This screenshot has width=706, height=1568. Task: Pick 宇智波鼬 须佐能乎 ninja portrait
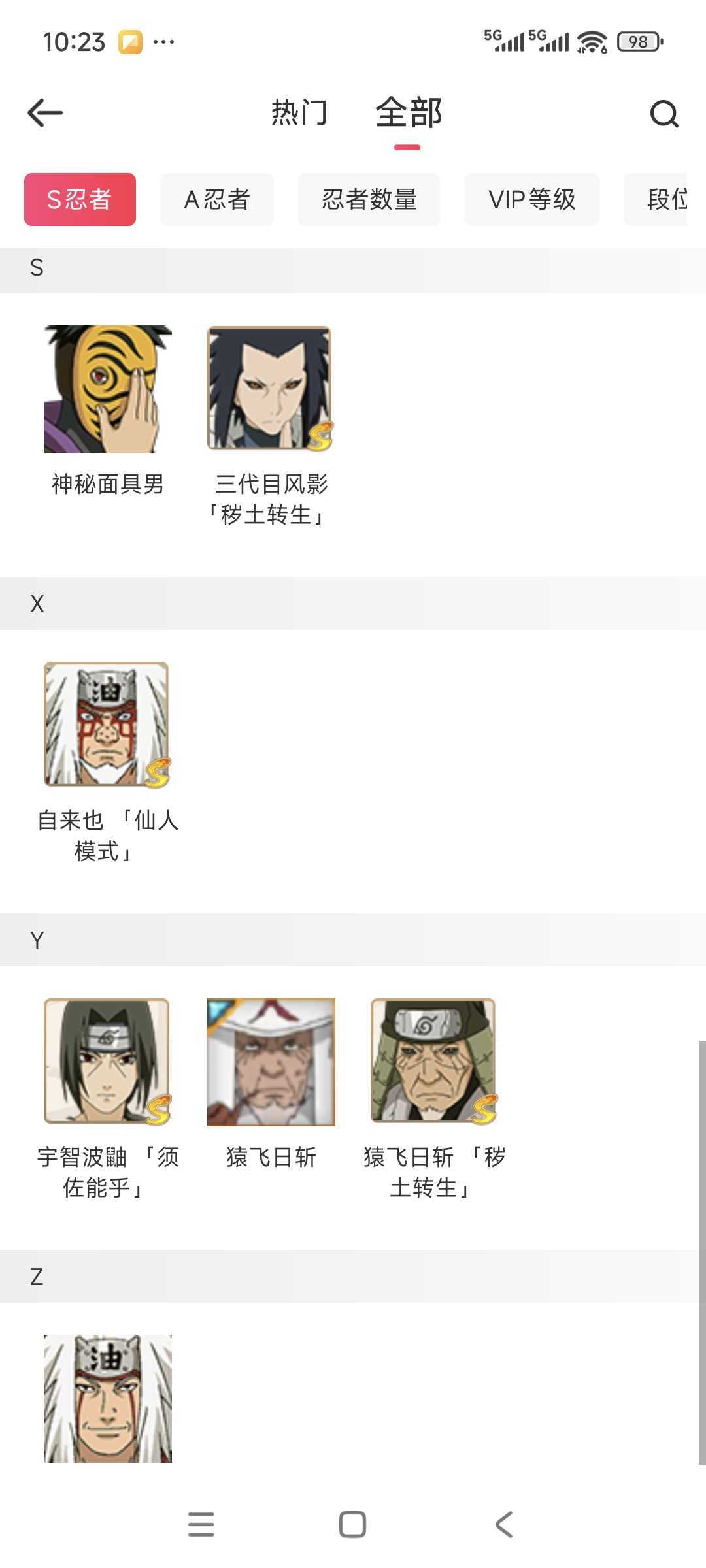click(x=107, y=1062)
